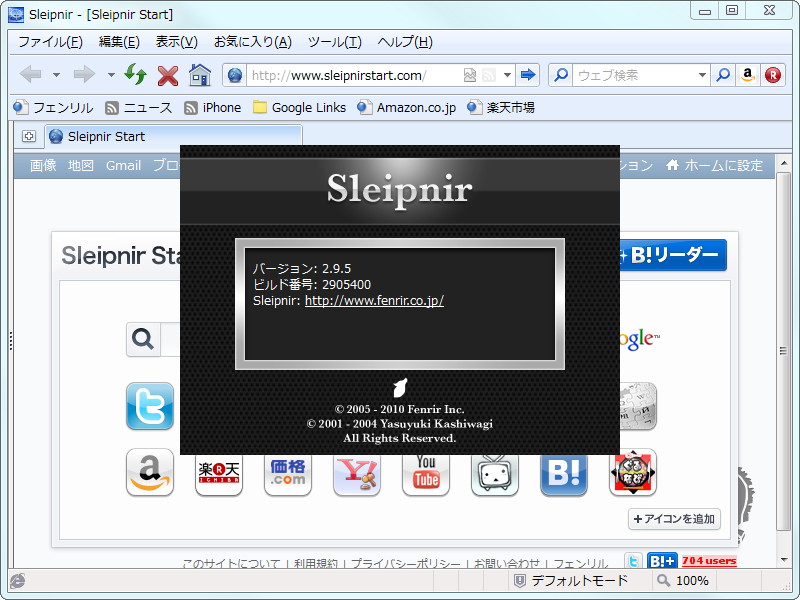Expand the web search engine dropdown

[x=703, y=75]
